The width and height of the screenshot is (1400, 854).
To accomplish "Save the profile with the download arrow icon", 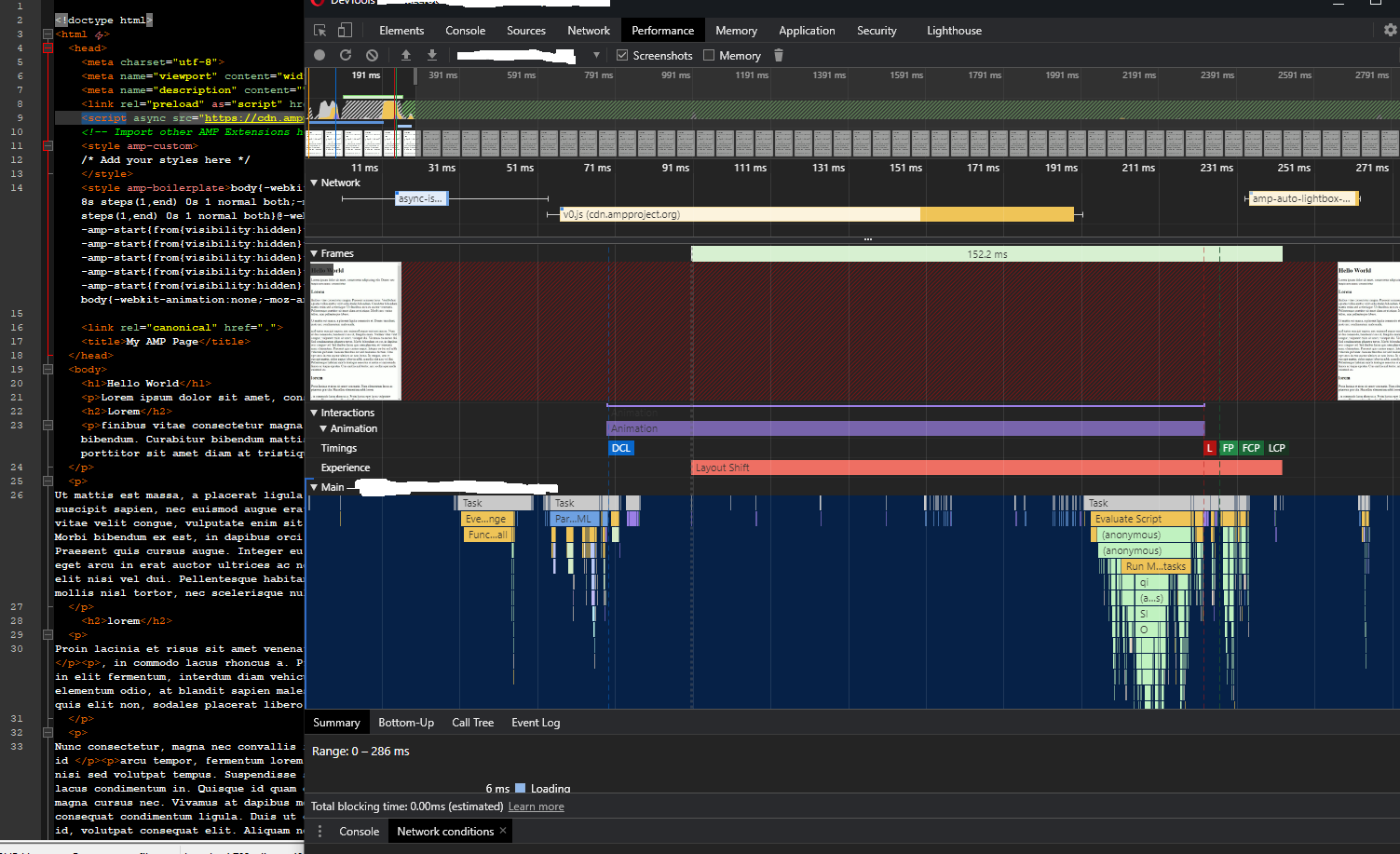I will coord(432,55).
